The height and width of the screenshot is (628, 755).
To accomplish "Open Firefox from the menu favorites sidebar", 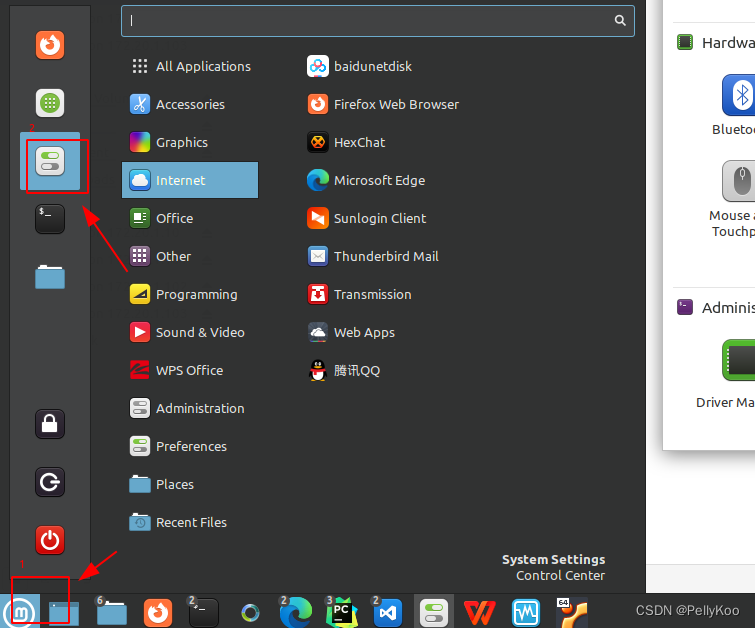I will 50,45.
